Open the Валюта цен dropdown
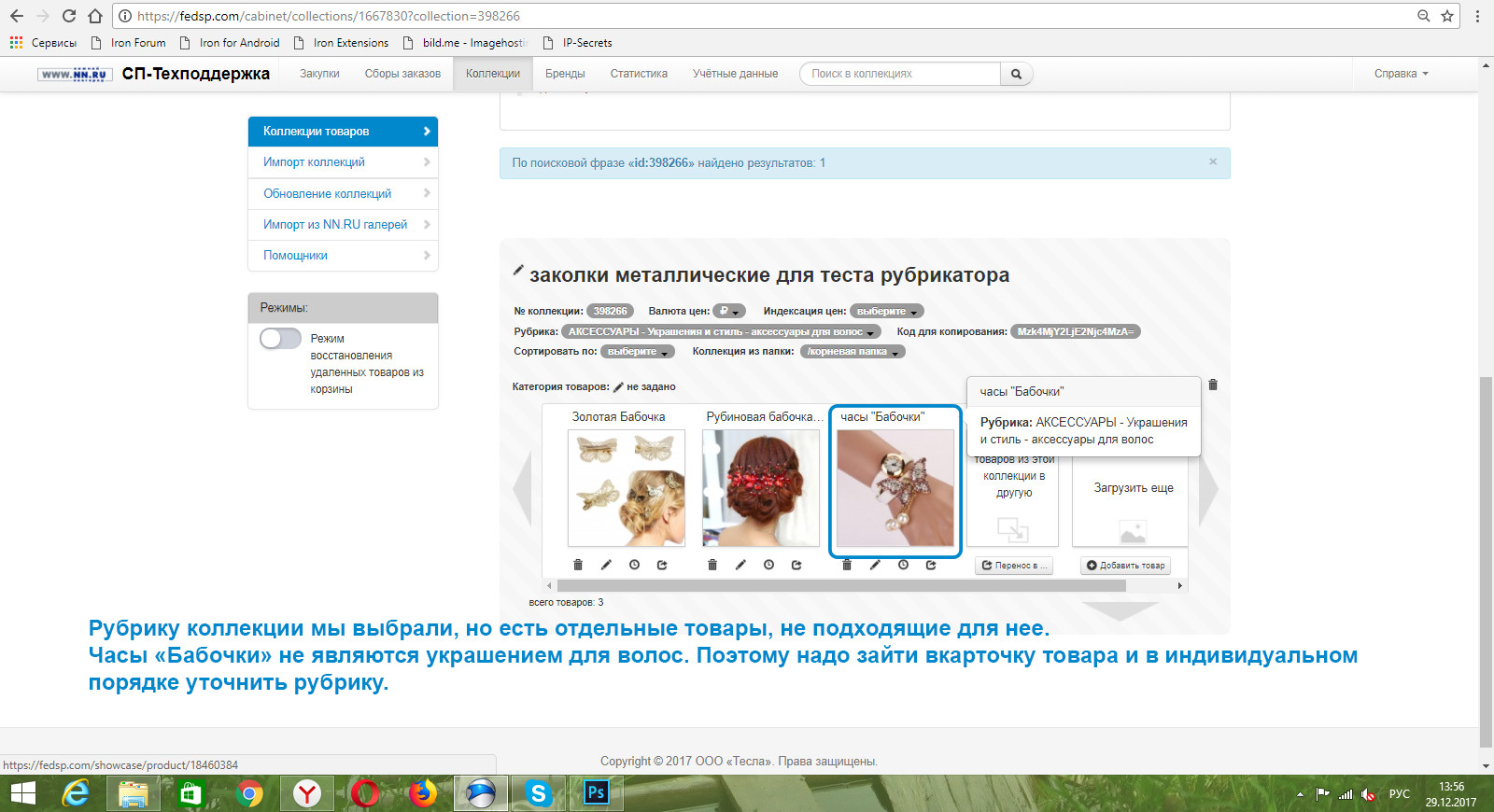Screen dimensions: 1494x812 pos(729,311)
